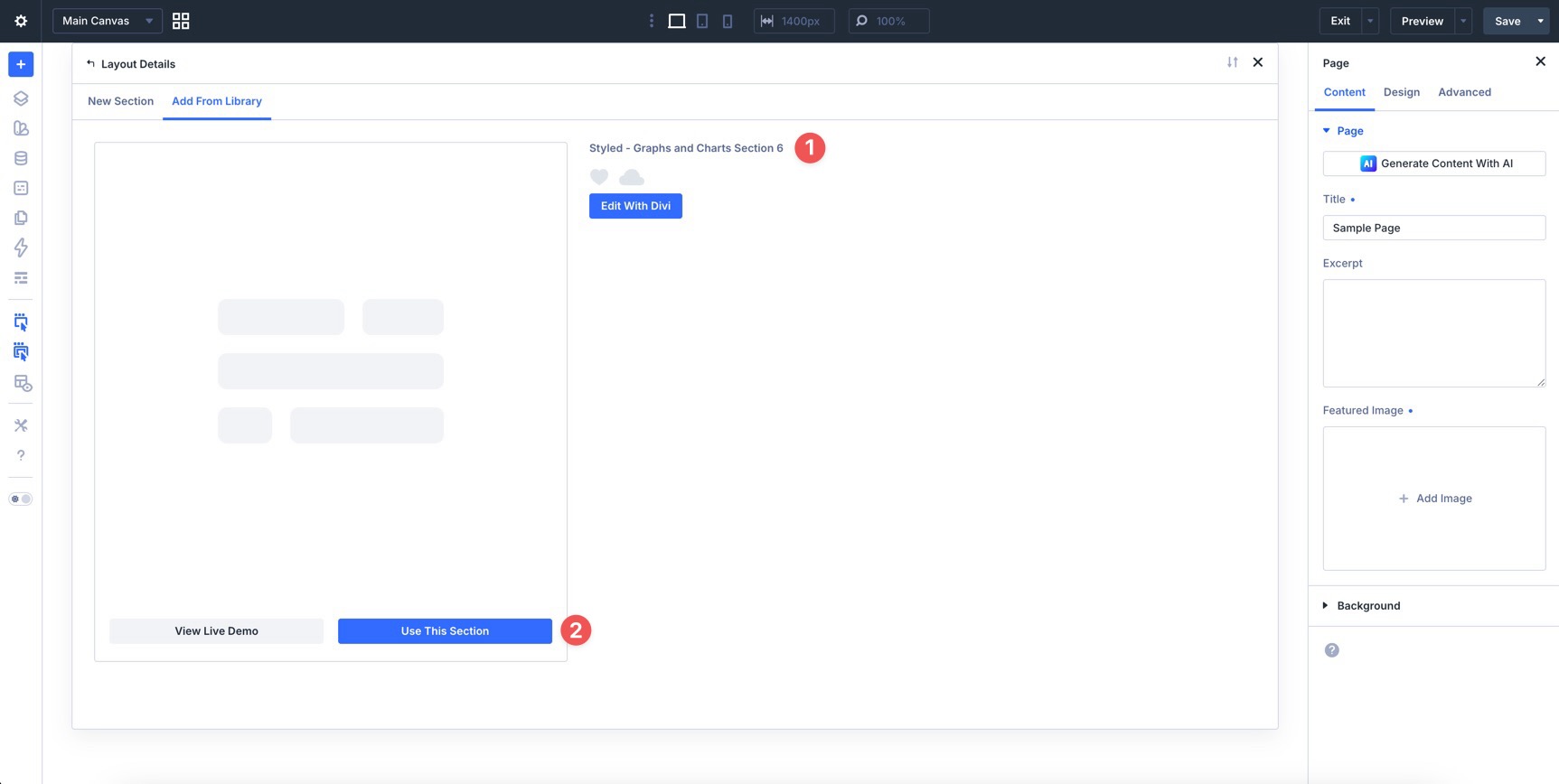Viewport: 1559px width, 784px height.
Task: Favorite the layout with heart icon
Action: coord(599,177)
